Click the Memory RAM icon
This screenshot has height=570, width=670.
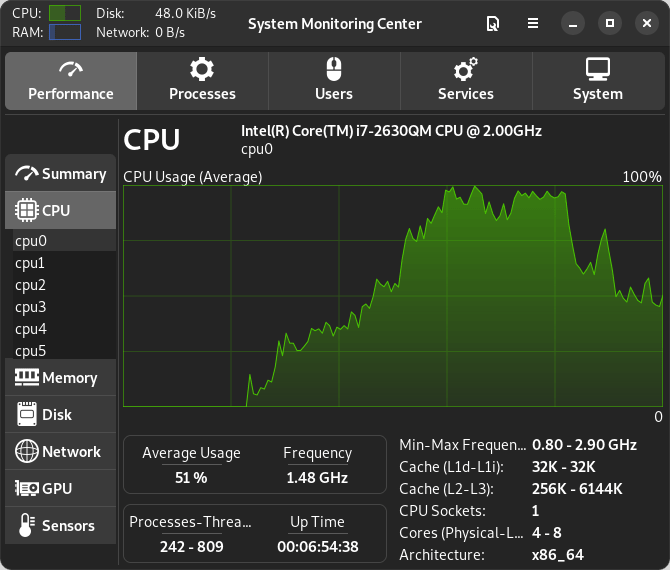pos(27,378)
